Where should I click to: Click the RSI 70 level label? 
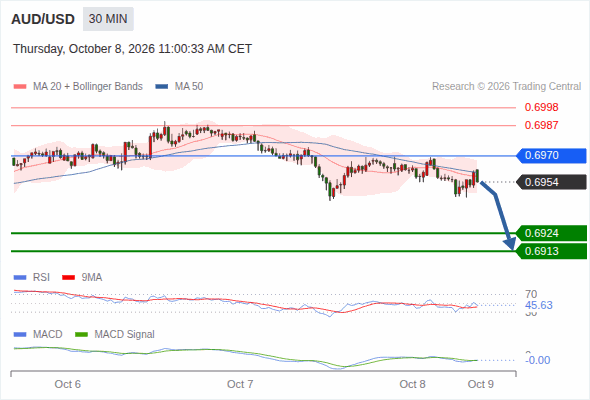pyautogui.click(x=531, y=294)
